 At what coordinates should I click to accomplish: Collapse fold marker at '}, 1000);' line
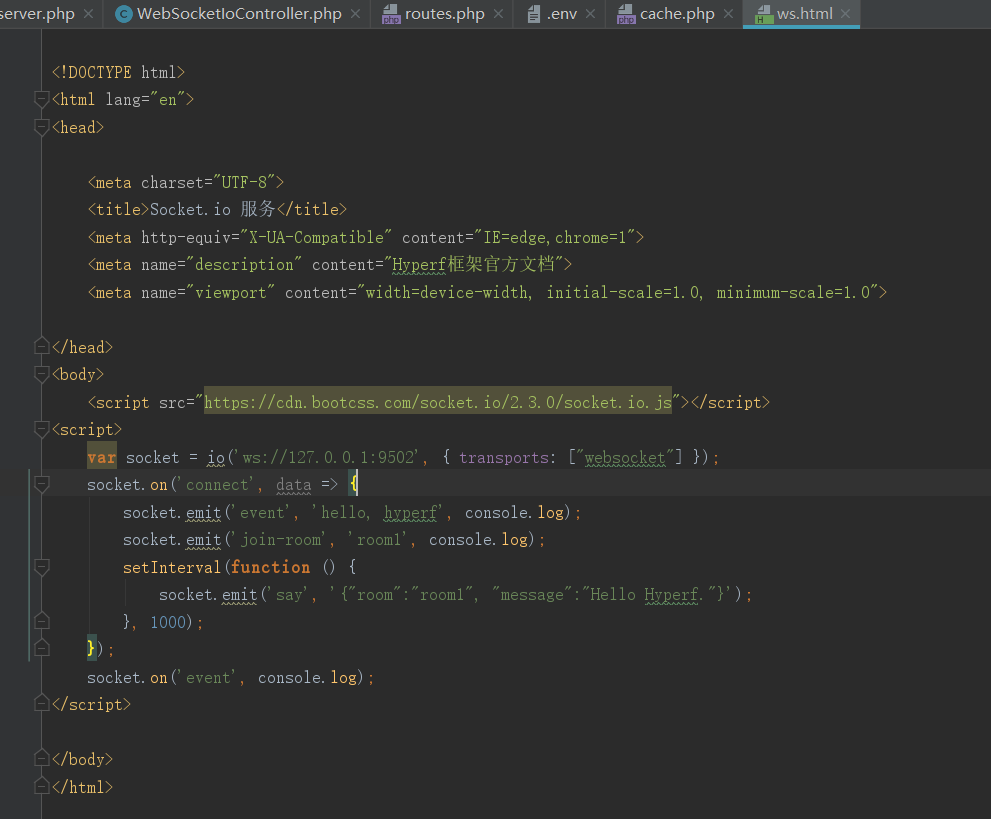click(42, 621)
